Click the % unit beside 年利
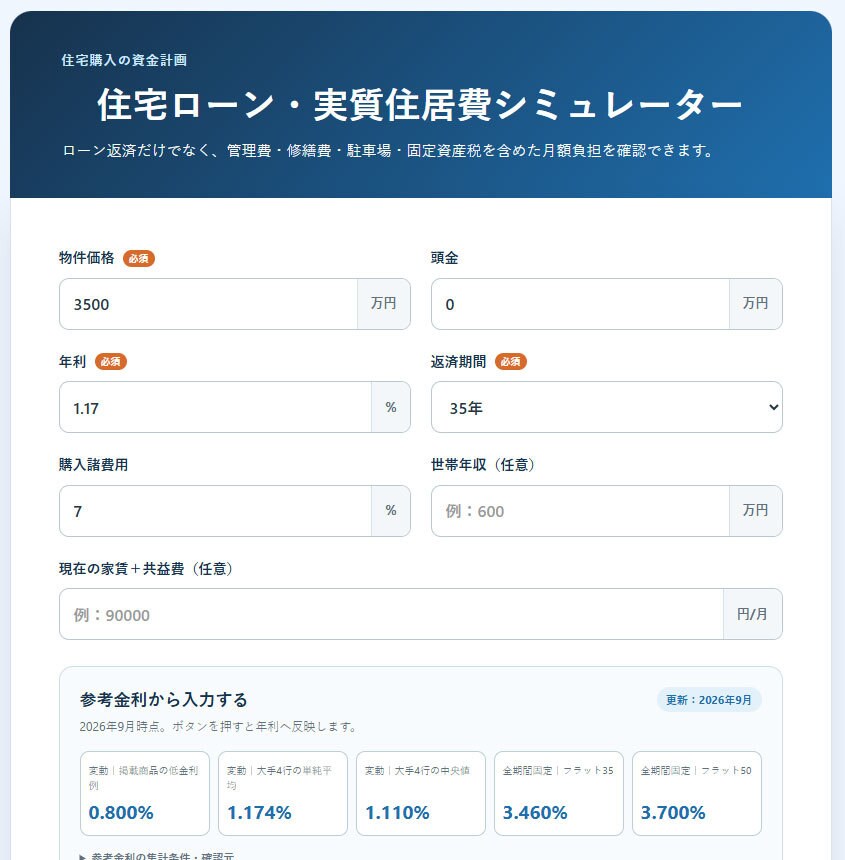The height and width of the screenshot is (860, 845). click(x=390, y=407)
